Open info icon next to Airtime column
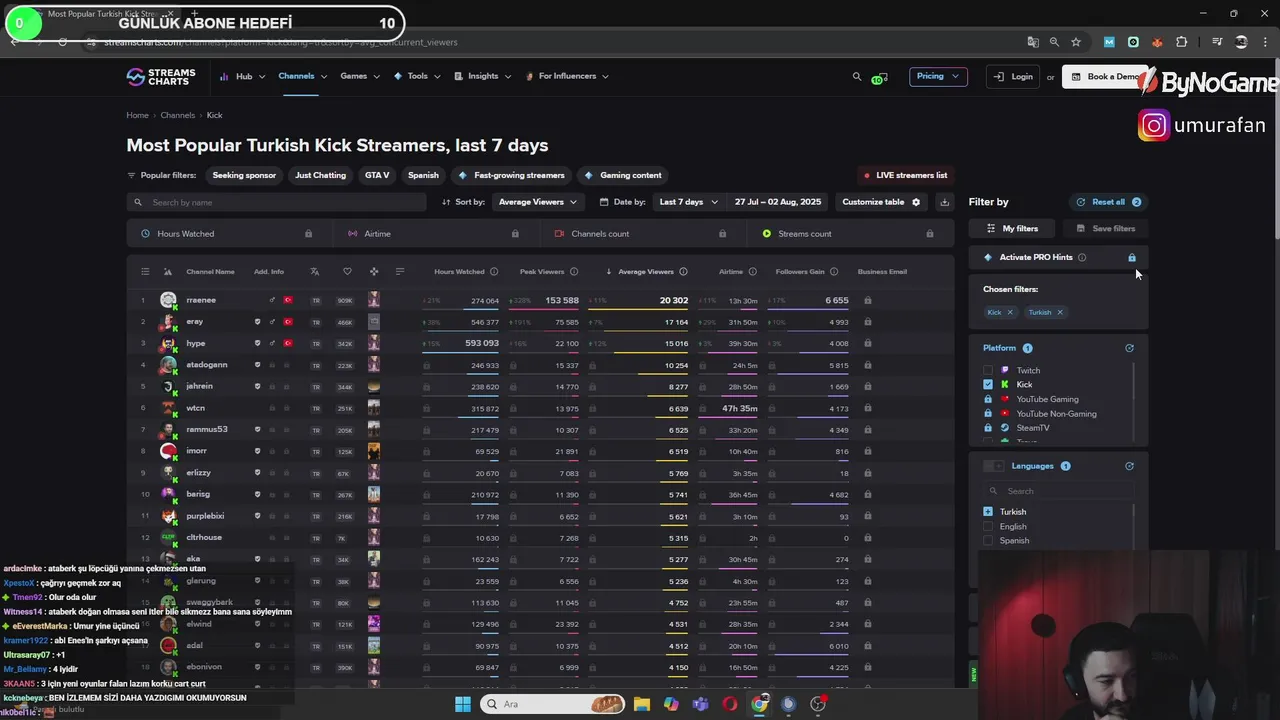The height and width of the screenshot is (720, 1280). [x=752, y=271]
